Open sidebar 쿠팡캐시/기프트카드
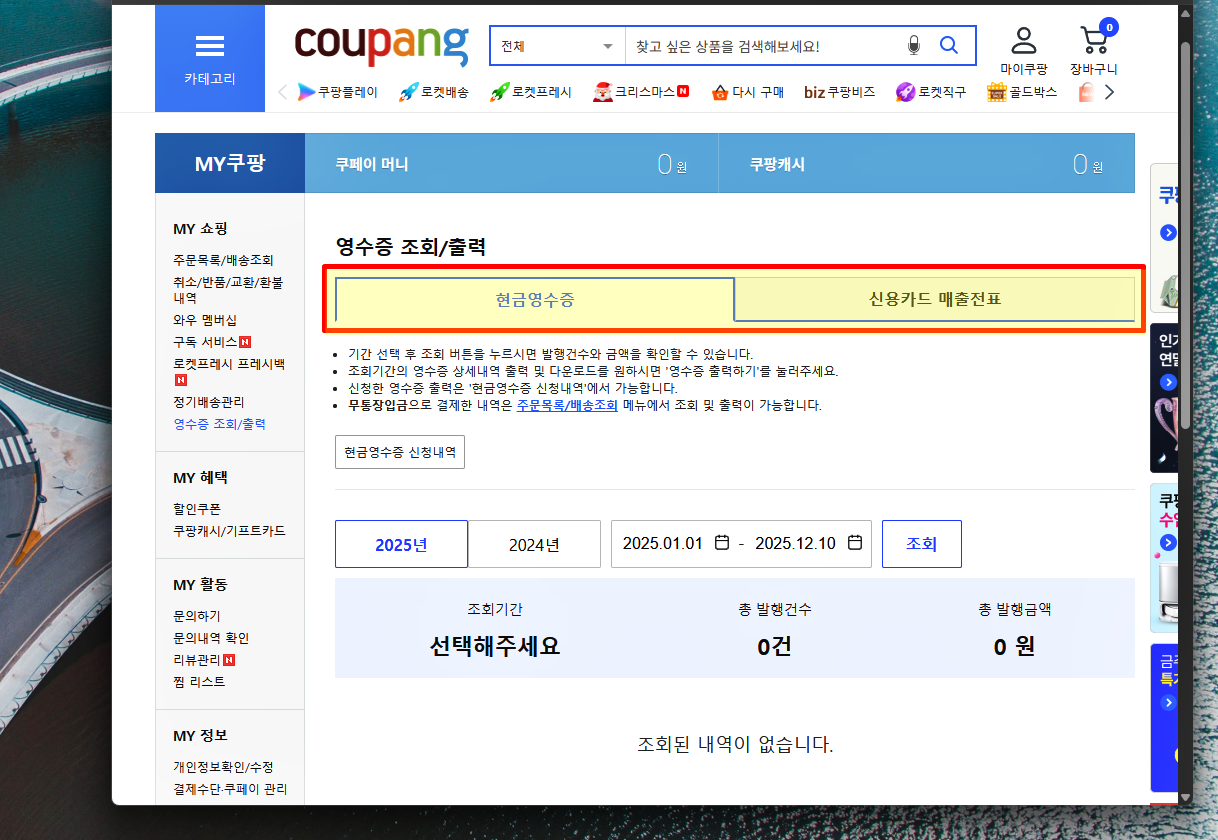The height and width of the screenshot is (840, 1218). point(229,531)
